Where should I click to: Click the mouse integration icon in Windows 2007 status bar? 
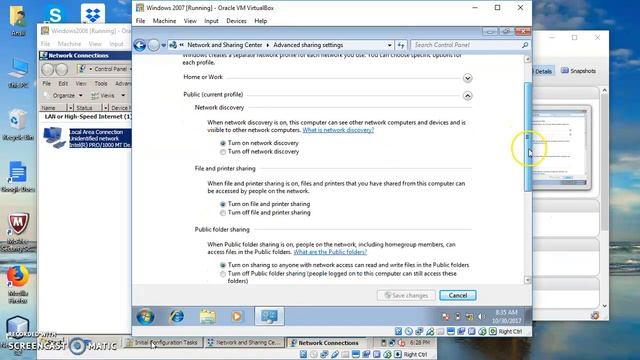[x=482, y=331]
